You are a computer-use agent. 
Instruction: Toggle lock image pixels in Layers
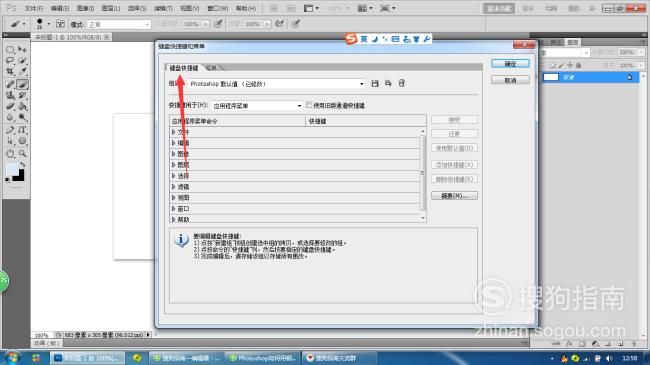click(561, 65)
